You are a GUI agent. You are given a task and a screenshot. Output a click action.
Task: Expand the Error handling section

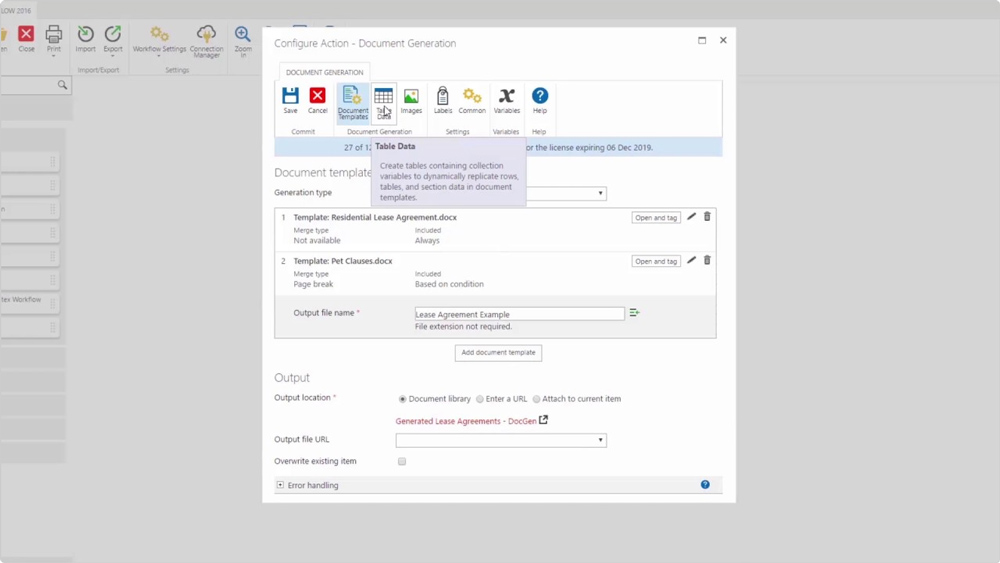(x=281, y=485)
